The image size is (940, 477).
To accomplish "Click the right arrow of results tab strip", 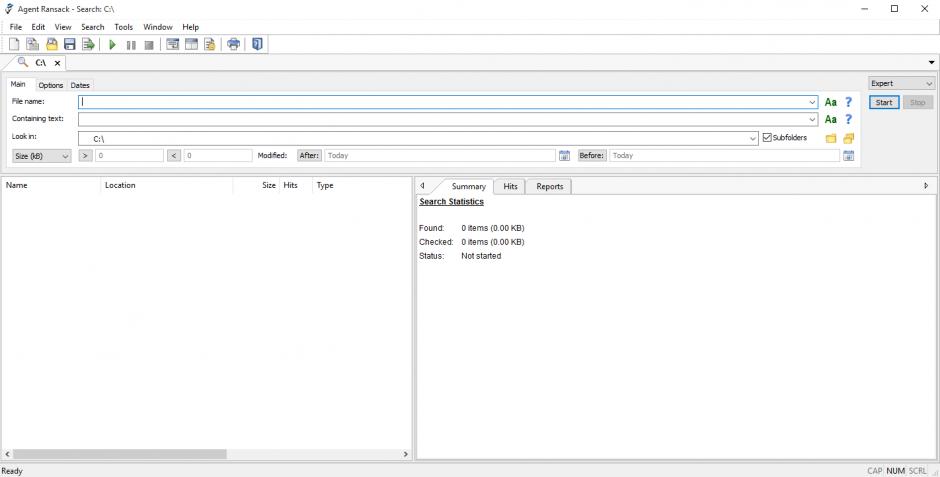I will pyautogui.click(x=926, y=186).
